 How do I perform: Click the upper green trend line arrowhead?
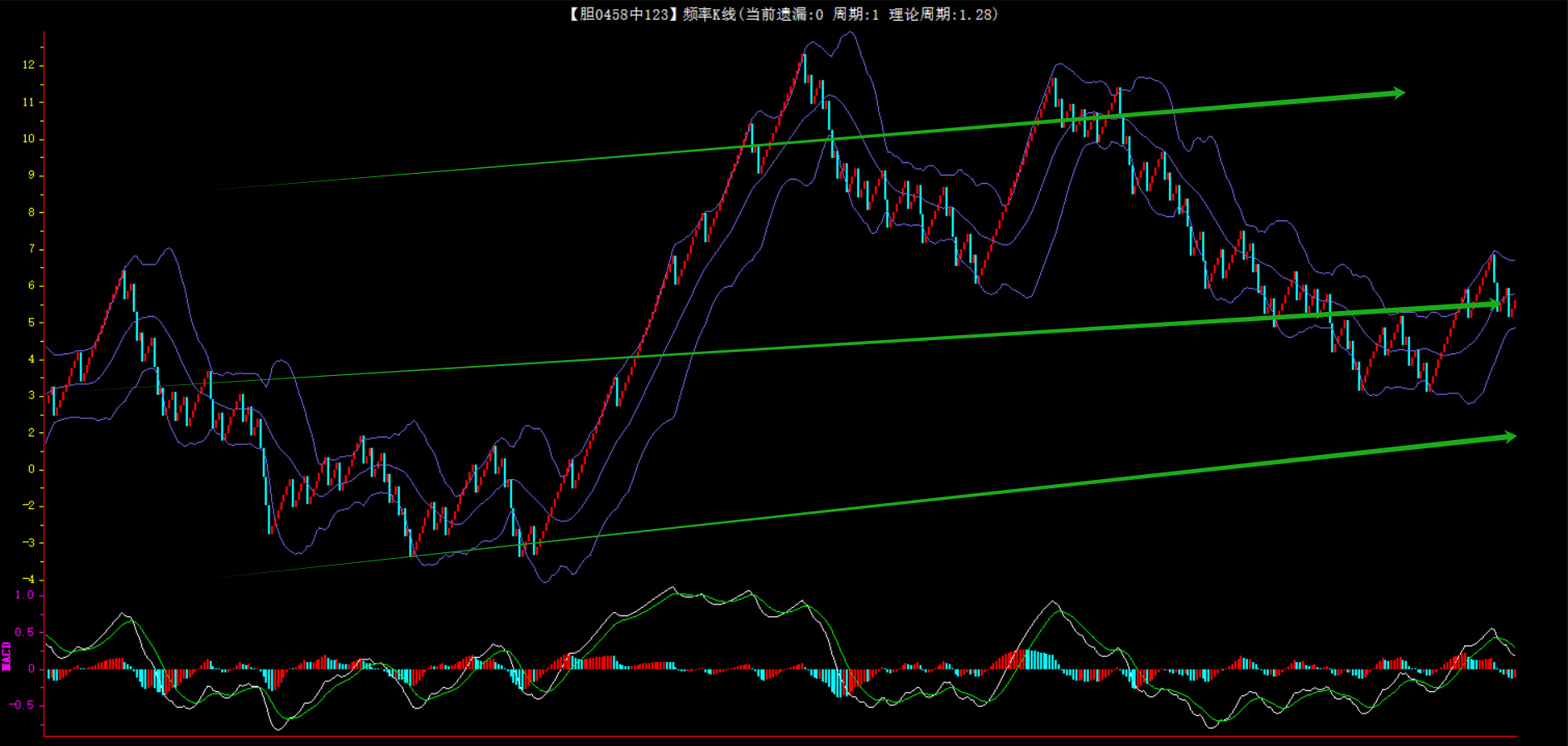pos(1398,93)
